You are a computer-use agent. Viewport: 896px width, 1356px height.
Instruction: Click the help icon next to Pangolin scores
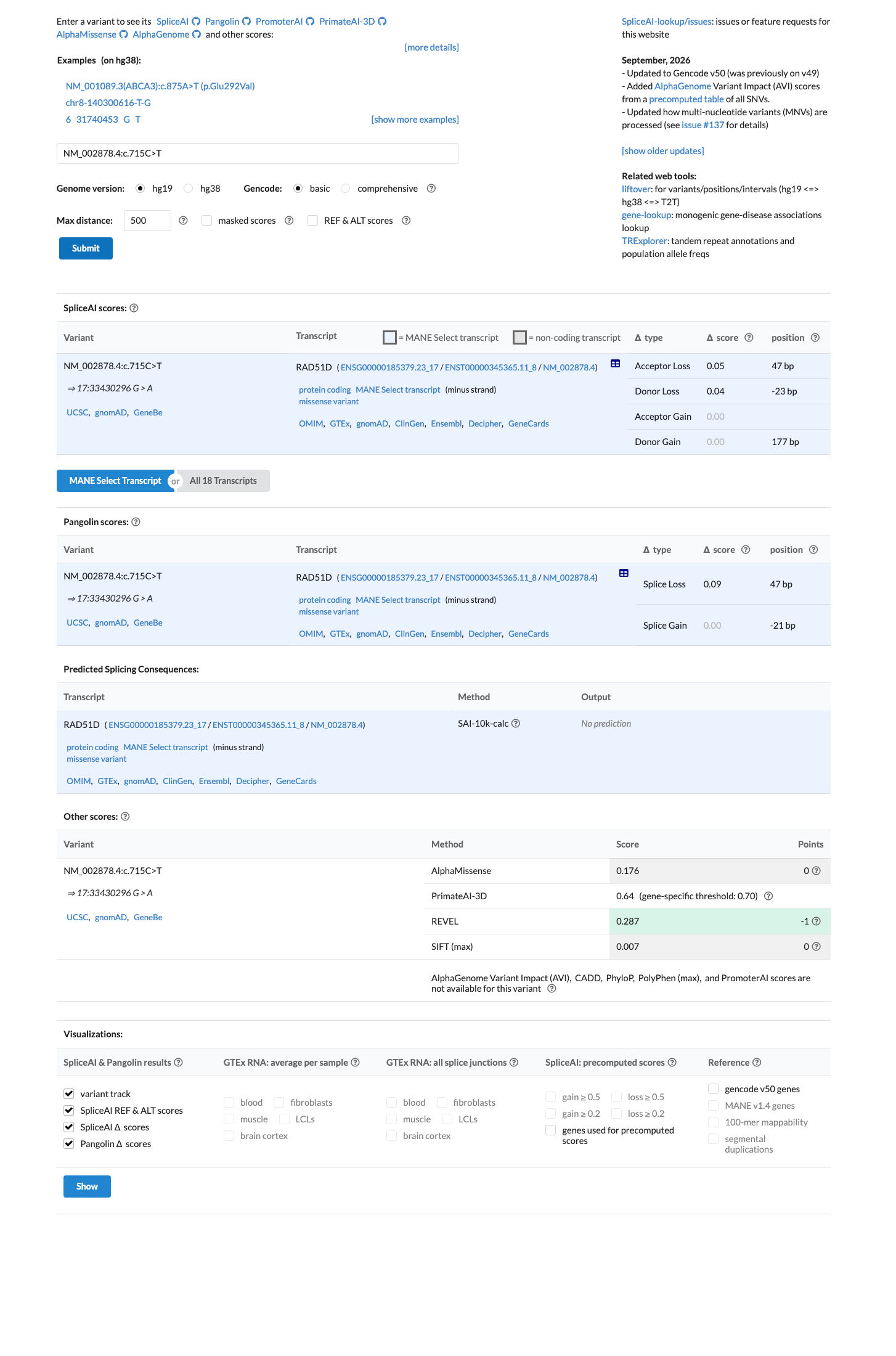(136, 522)
